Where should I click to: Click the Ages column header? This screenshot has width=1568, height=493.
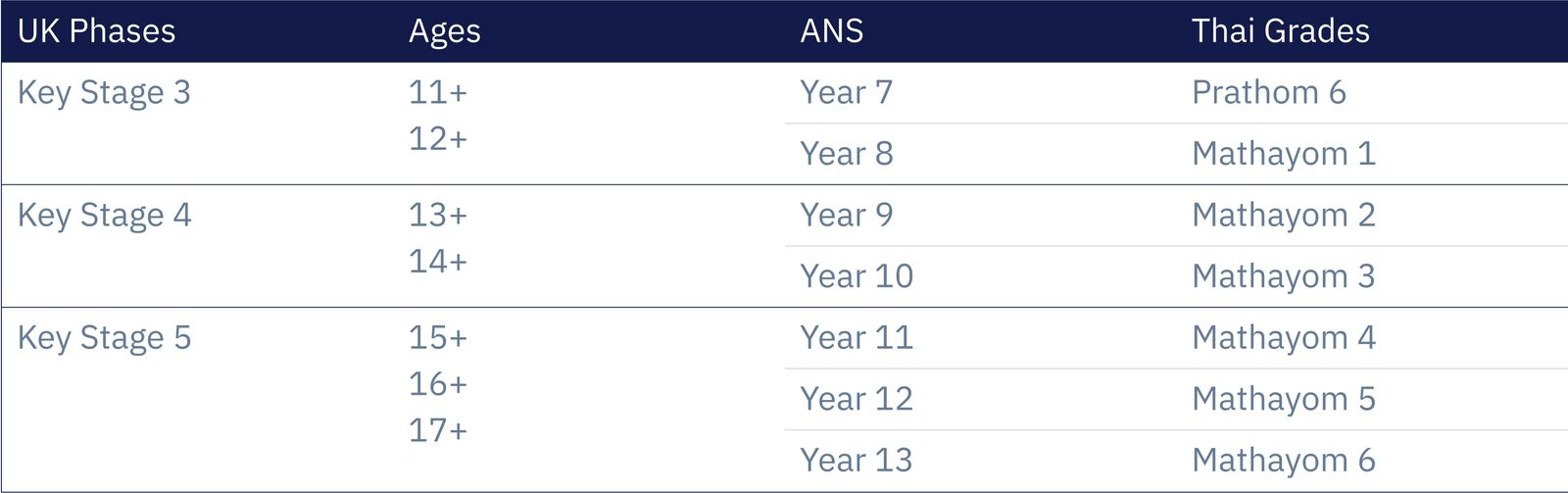[444, 31]
